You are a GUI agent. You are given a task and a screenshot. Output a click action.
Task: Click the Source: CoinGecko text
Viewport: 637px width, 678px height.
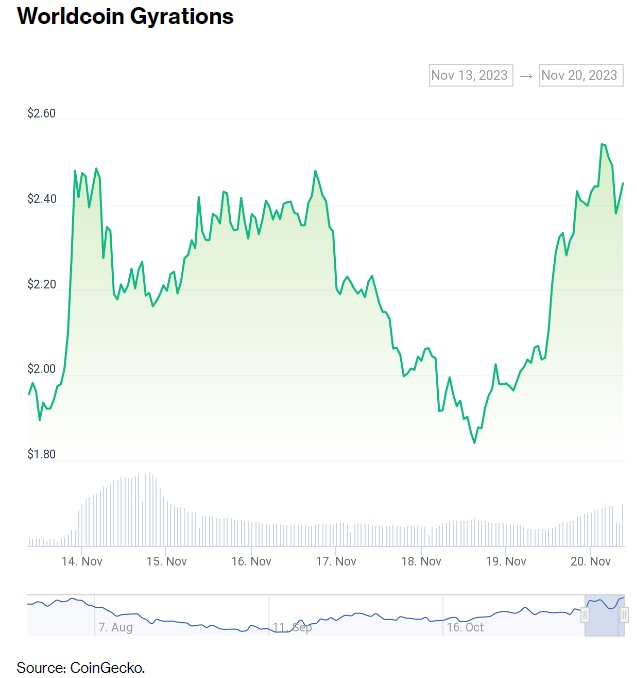coord(81,666)
